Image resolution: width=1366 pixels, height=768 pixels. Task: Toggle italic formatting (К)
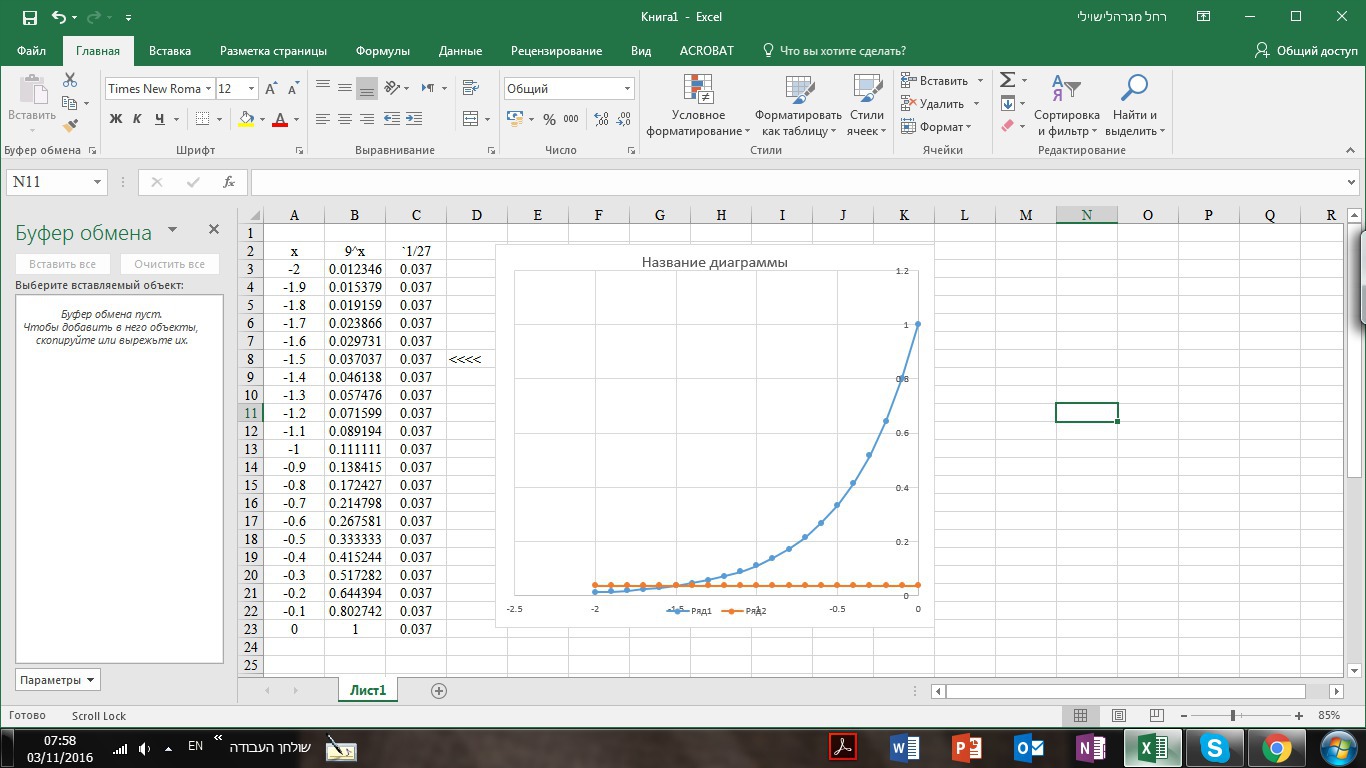[x=137, y=119]
